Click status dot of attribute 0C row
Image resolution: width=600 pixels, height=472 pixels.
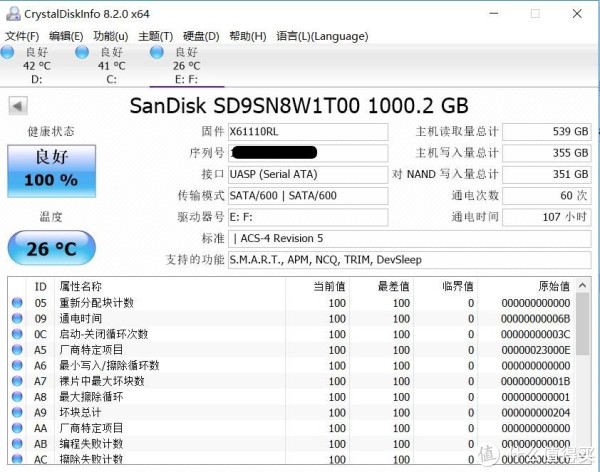coord(17,334)
